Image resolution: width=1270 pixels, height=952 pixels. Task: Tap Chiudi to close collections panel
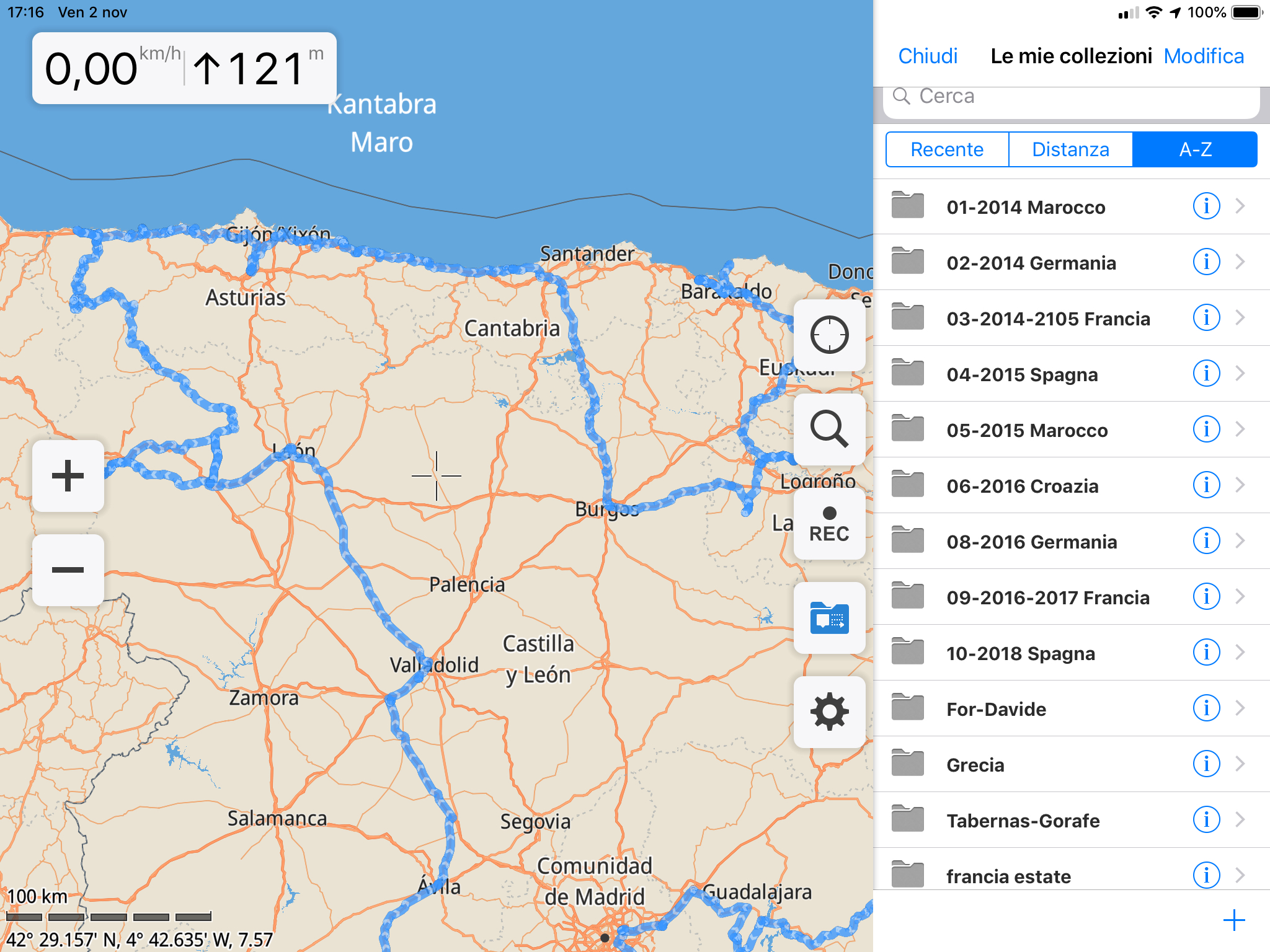pos(928,56)
